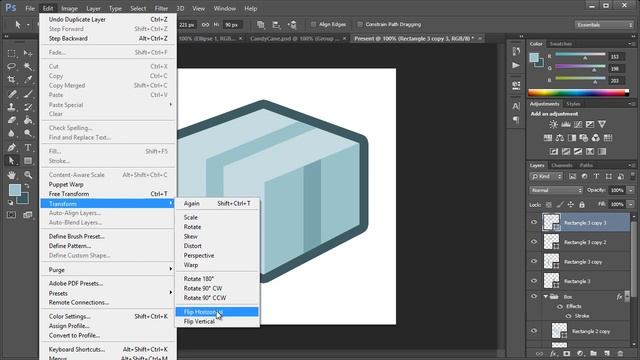Viewport: 640px width, 360px height.
Task: Select the Brush tool
Action: click(x=28, y=94)
